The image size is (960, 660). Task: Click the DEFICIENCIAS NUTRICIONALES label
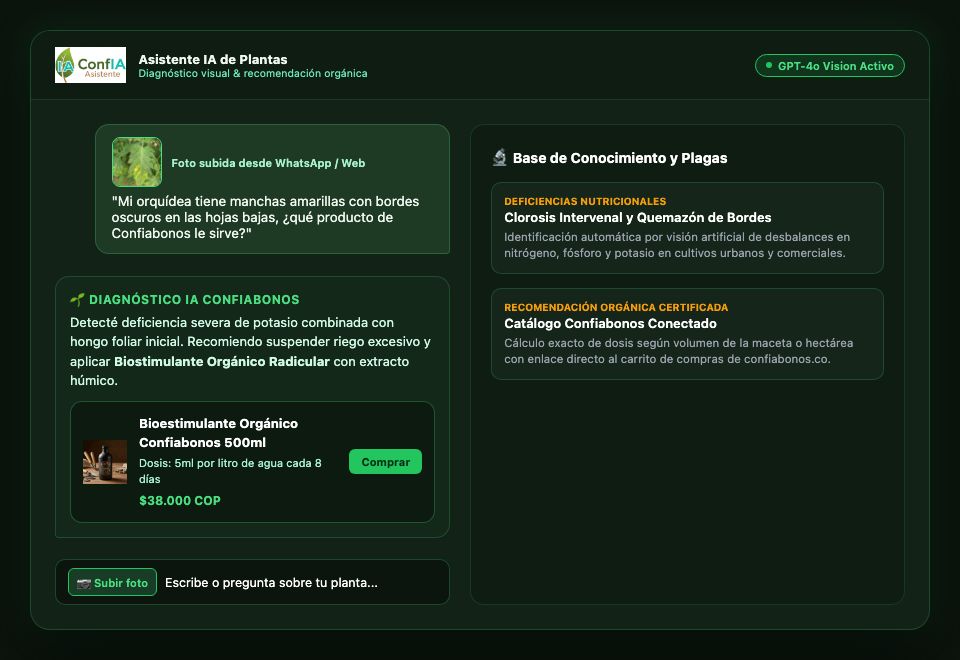point(585,201)
